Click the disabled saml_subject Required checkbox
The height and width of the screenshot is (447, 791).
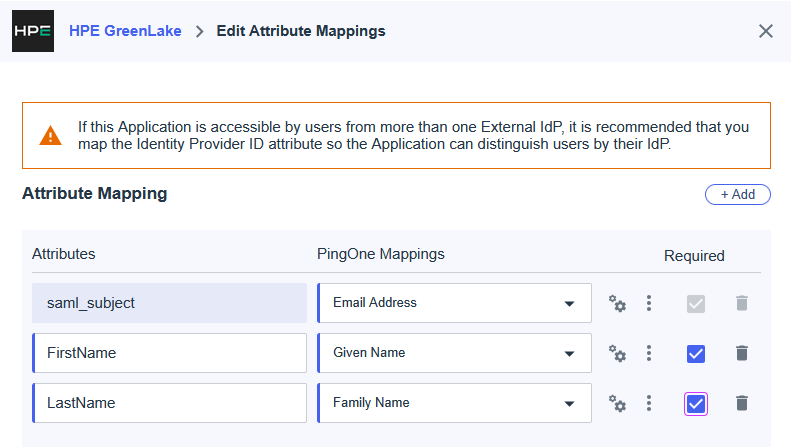pyautogui.click(x=696, y=303)
